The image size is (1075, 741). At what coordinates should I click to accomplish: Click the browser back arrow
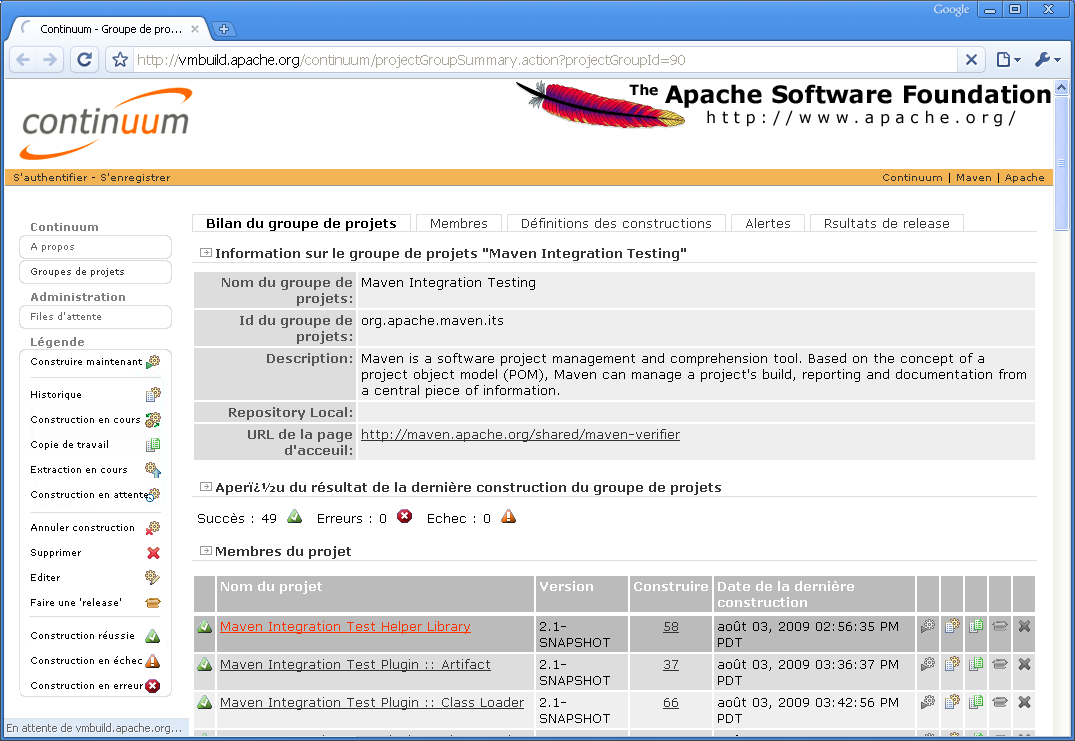click(x=23, y=60)
